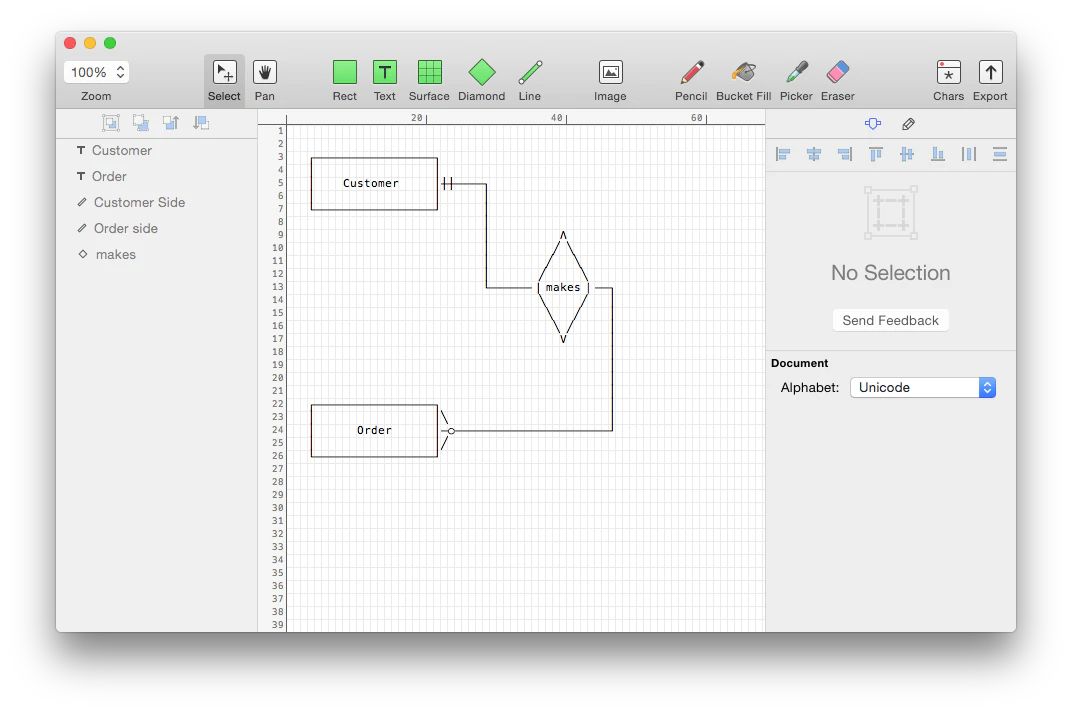
Task: Switch inspector to the pencil style tab
Action: [908, 123]
